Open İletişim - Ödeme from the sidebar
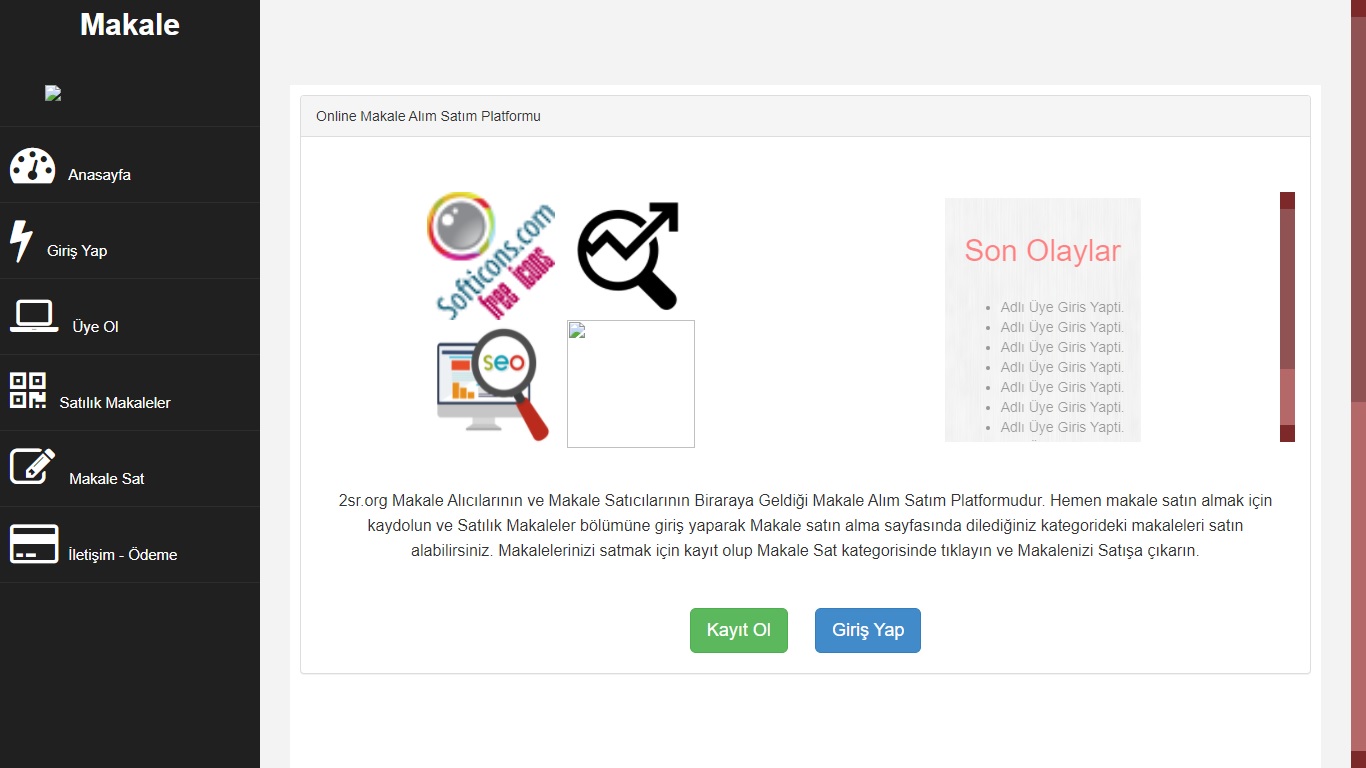This screenshot has height=768, width=1366. pyautogui.click(x=124, y=555)
